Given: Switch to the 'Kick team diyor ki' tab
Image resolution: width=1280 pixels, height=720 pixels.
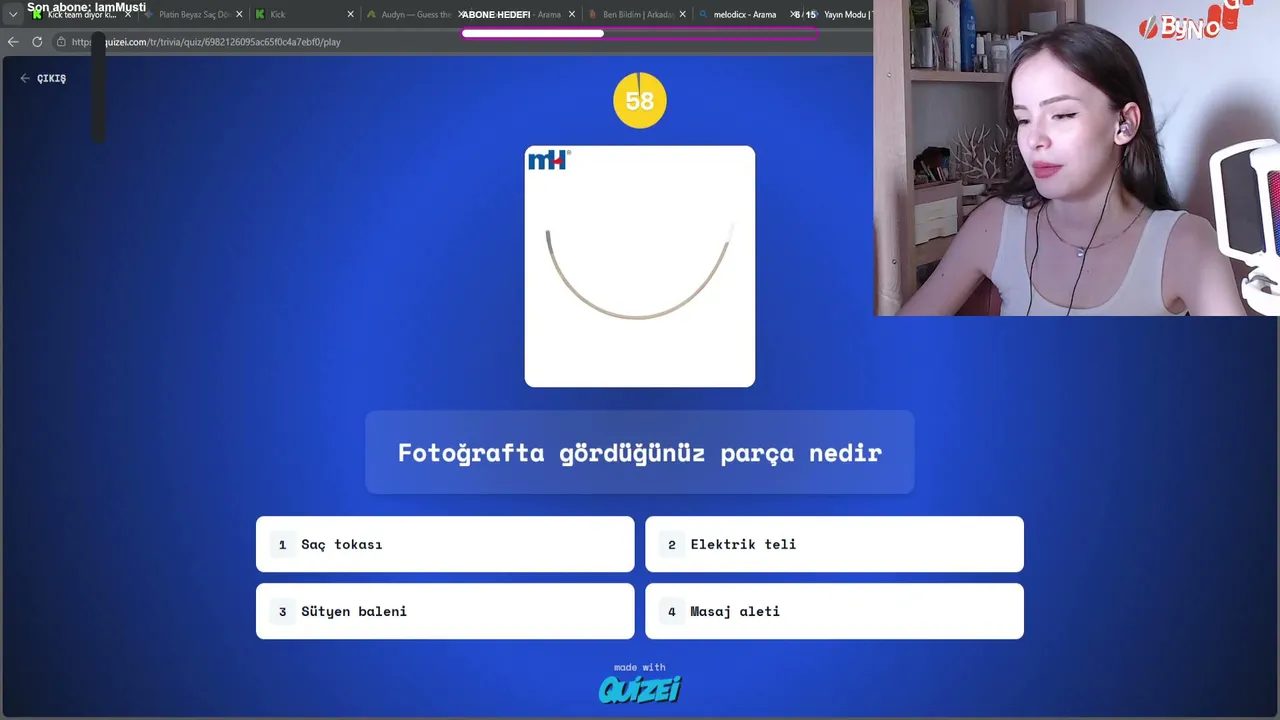Looking at the screenshot, I should pos(82,15).
